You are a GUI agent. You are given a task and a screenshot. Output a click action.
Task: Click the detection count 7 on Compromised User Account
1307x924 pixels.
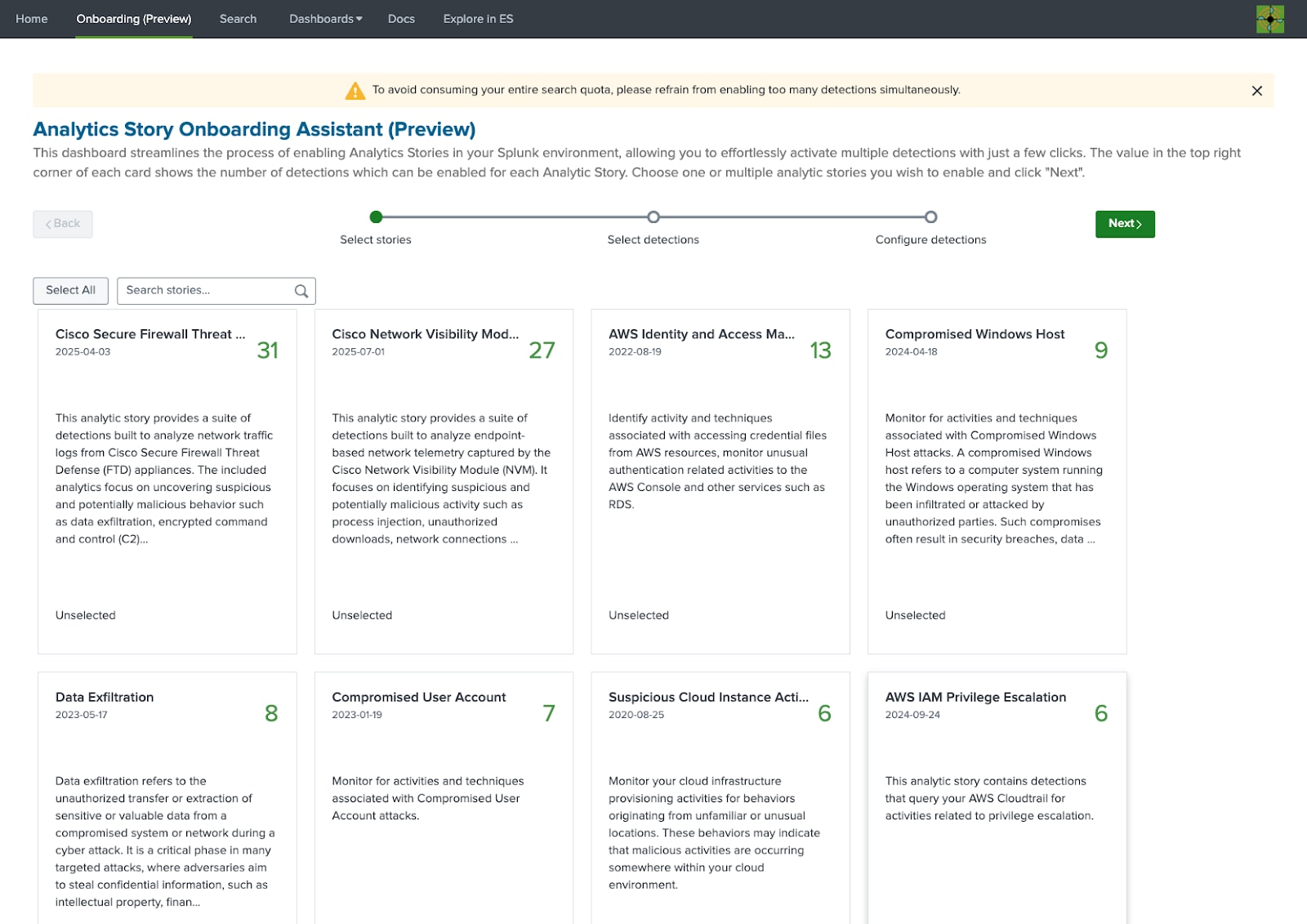(x=549, y=713)
